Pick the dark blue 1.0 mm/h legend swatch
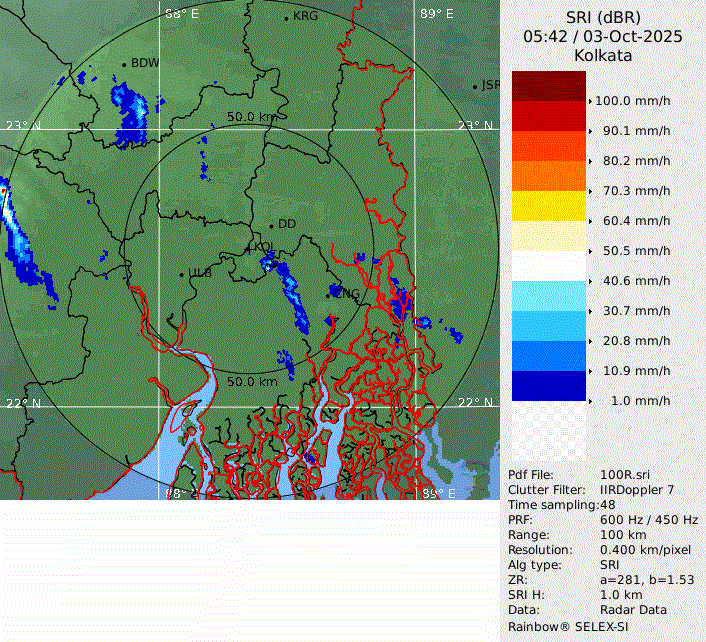The height and width of the screenshot is (642, 706). pyautogui.click(x=548, y=386)
